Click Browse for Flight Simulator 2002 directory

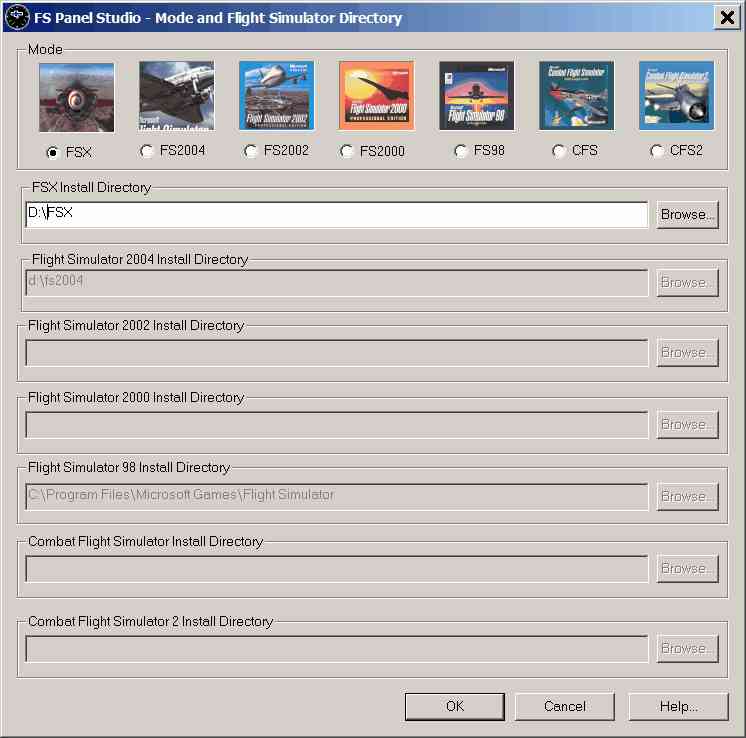coord(687,353)
